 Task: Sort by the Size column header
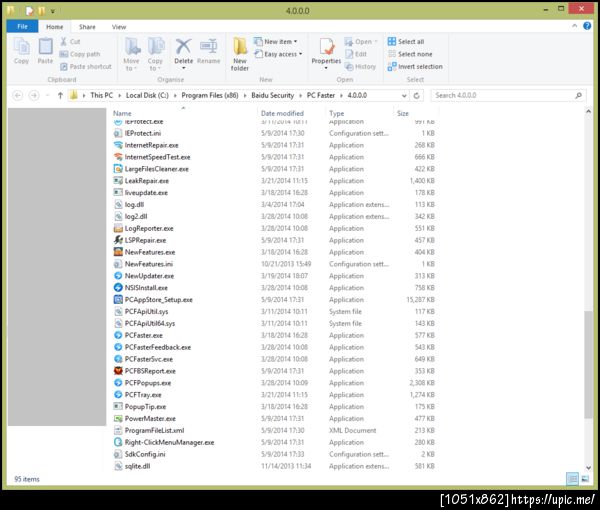[x=403, y=113]
